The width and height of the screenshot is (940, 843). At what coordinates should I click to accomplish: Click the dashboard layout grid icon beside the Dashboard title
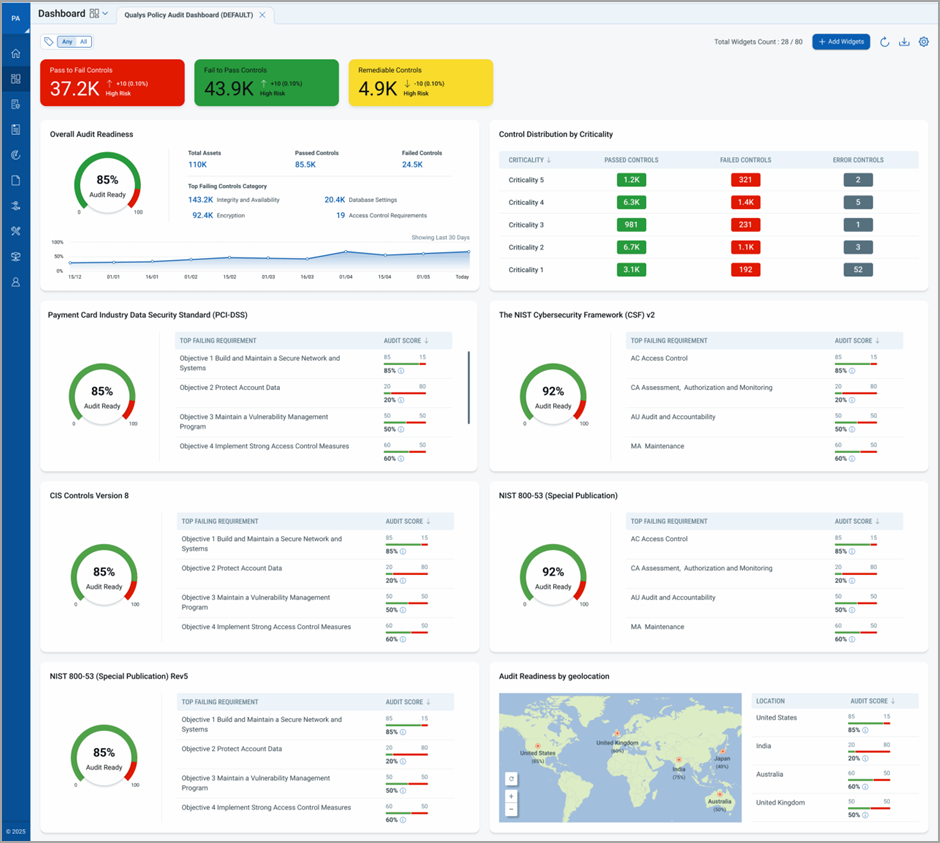click(94, 13)
